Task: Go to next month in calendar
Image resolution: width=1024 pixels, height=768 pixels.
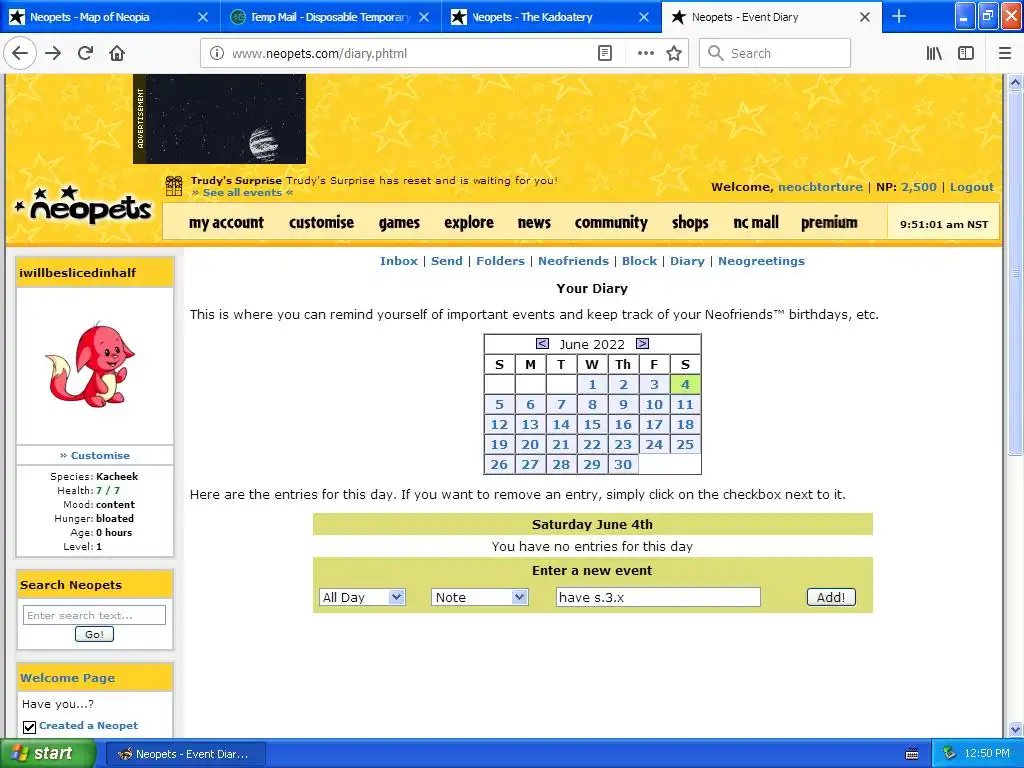Action: [x=643, y=344]
